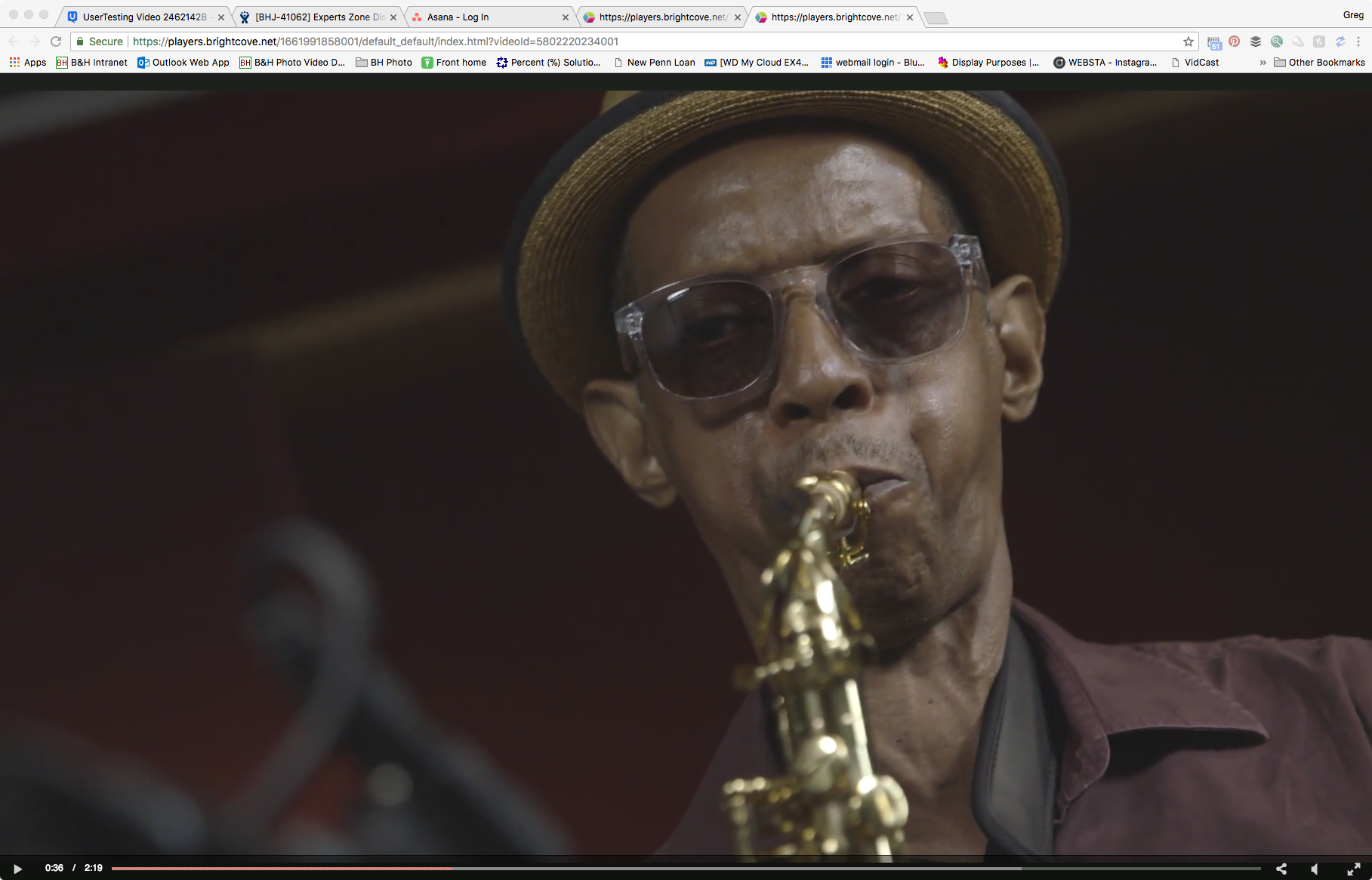Open the B&H Photo Video D... bookmark

(292, 63)
